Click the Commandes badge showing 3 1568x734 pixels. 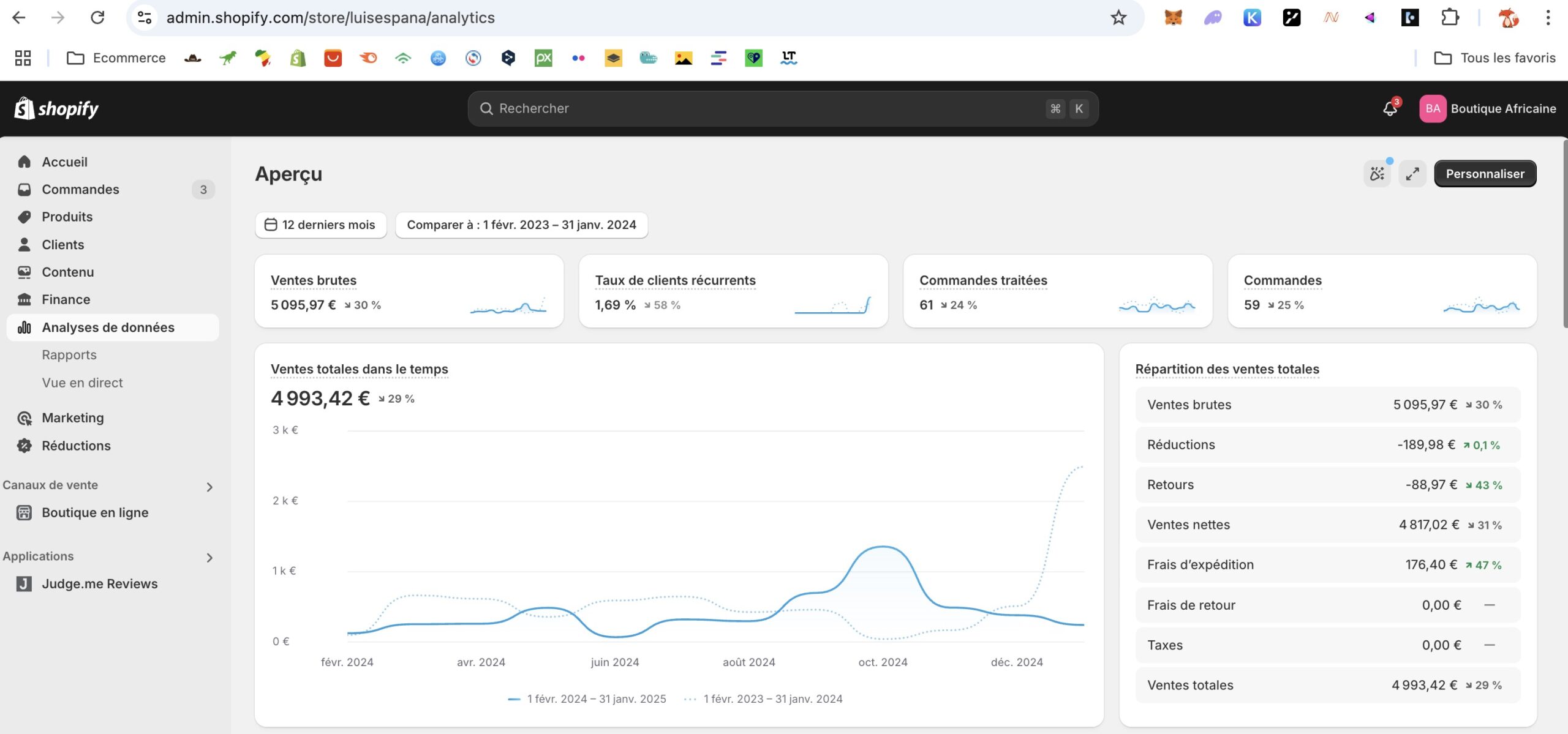pos(203,190)
